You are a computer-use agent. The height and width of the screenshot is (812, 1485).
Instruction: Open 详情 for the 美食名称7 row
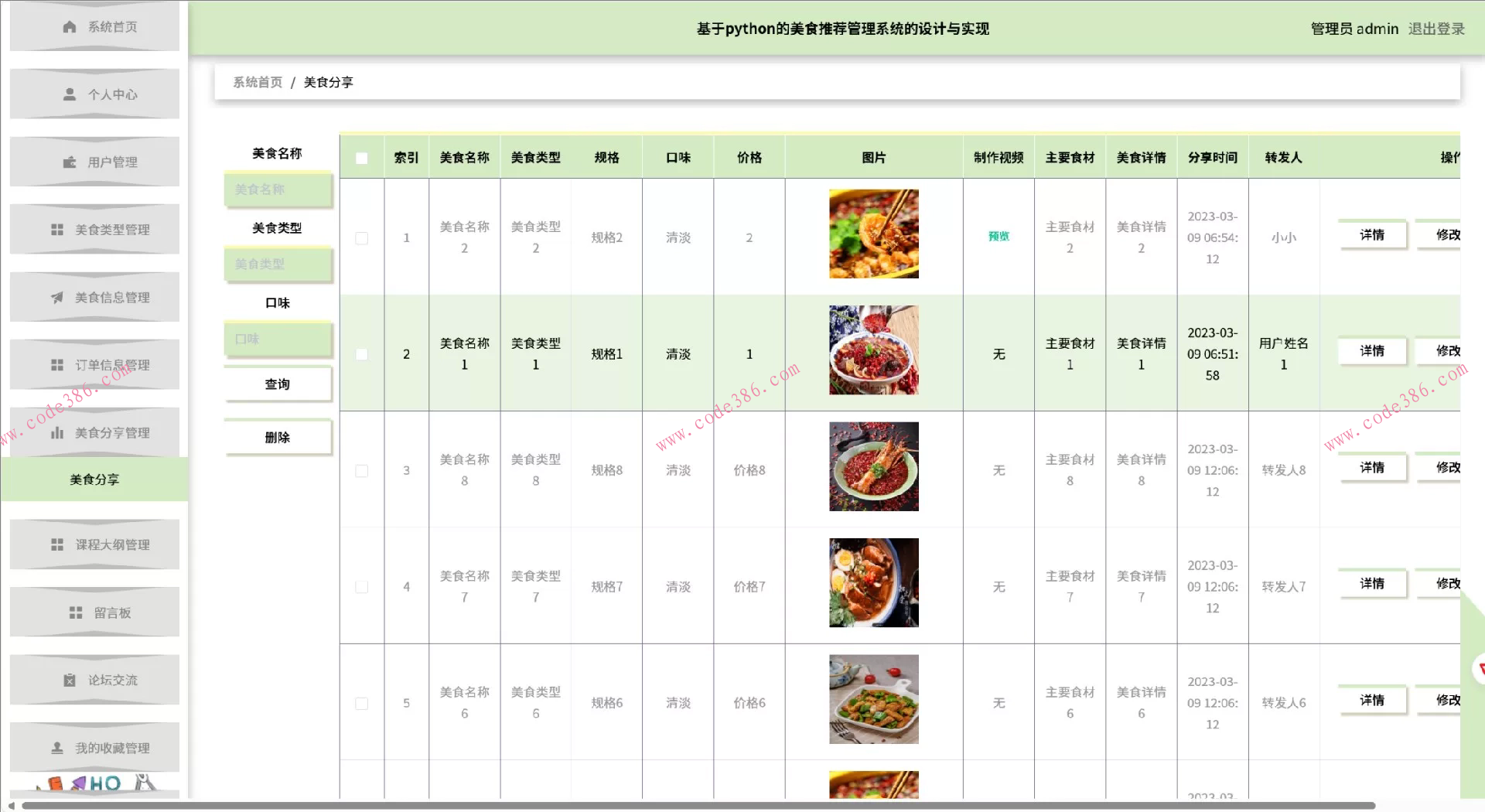(1372, 584)
